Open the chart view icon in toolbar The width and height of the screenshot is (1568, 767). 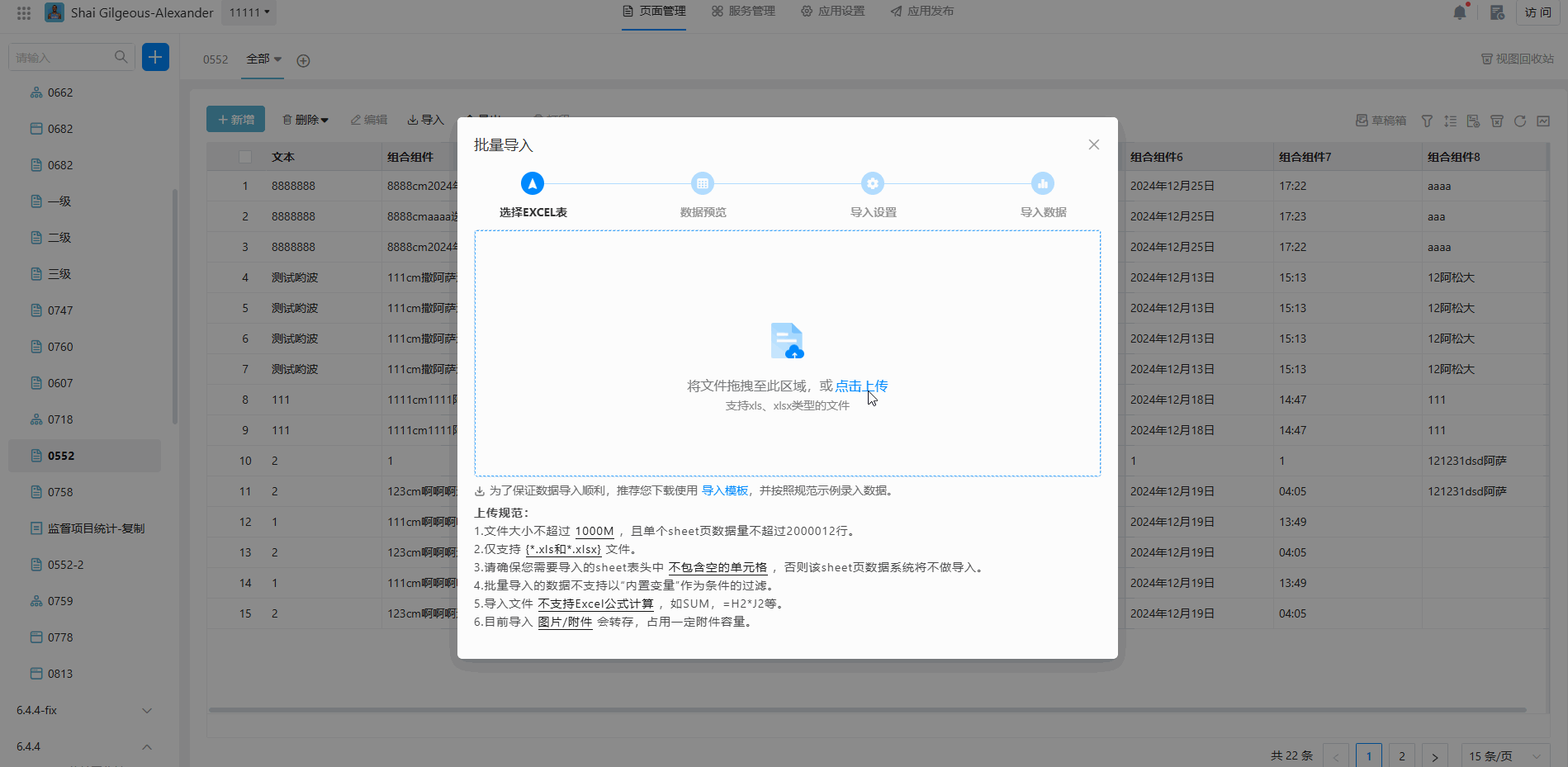pos(1543,121)
